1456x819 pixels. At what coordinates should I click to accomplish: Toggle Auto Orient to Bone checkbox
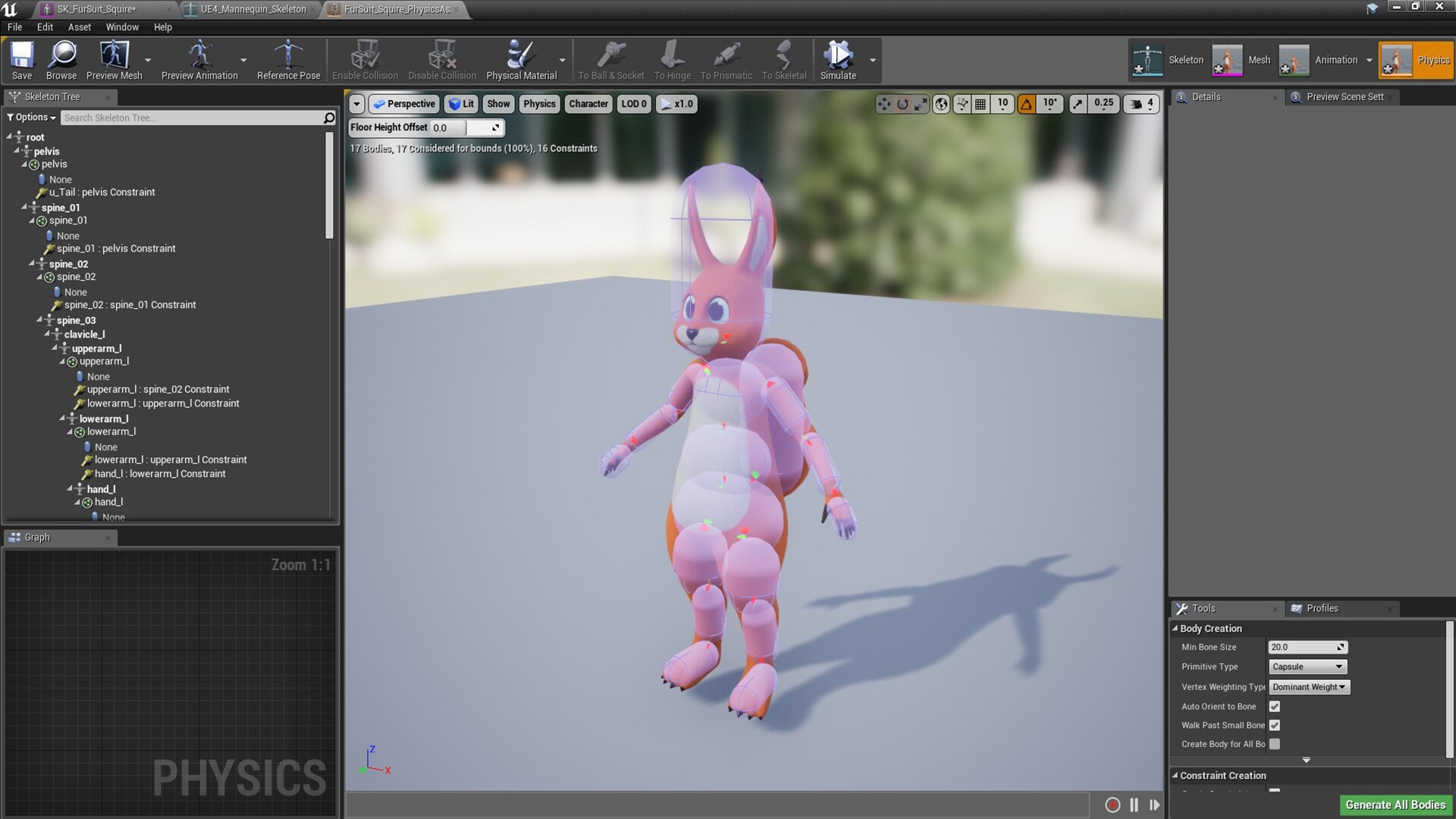tap(1275, 706)
